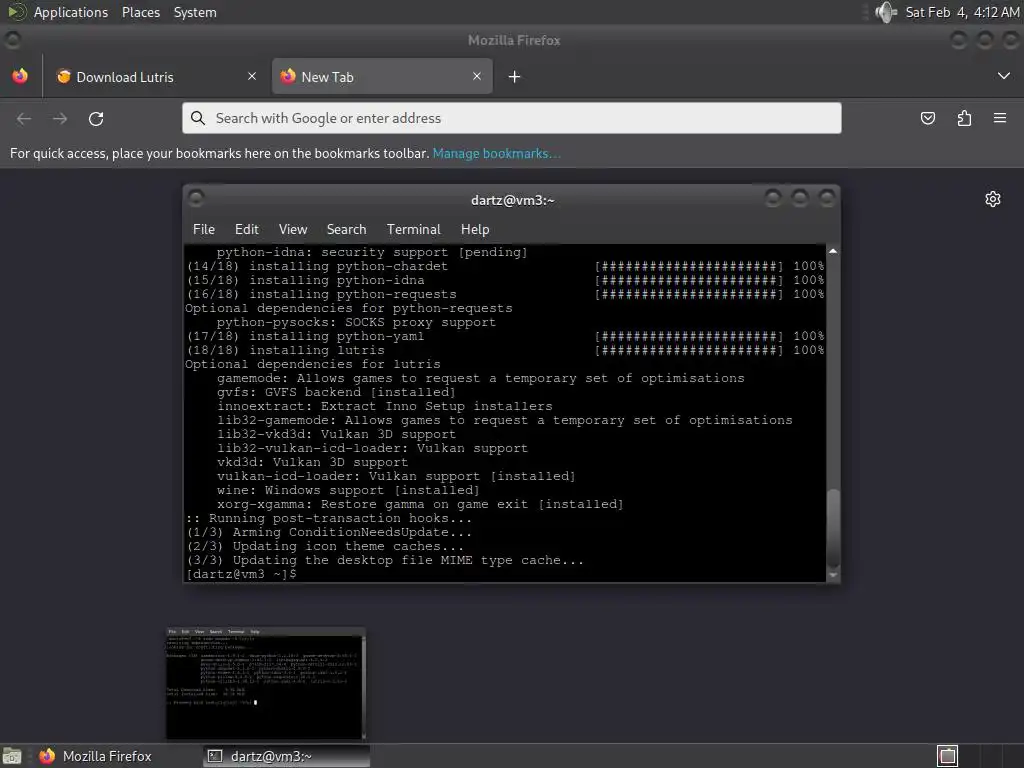
Task: Click 'wine: Windows support [installed]' line
Action: click(348, 490)
